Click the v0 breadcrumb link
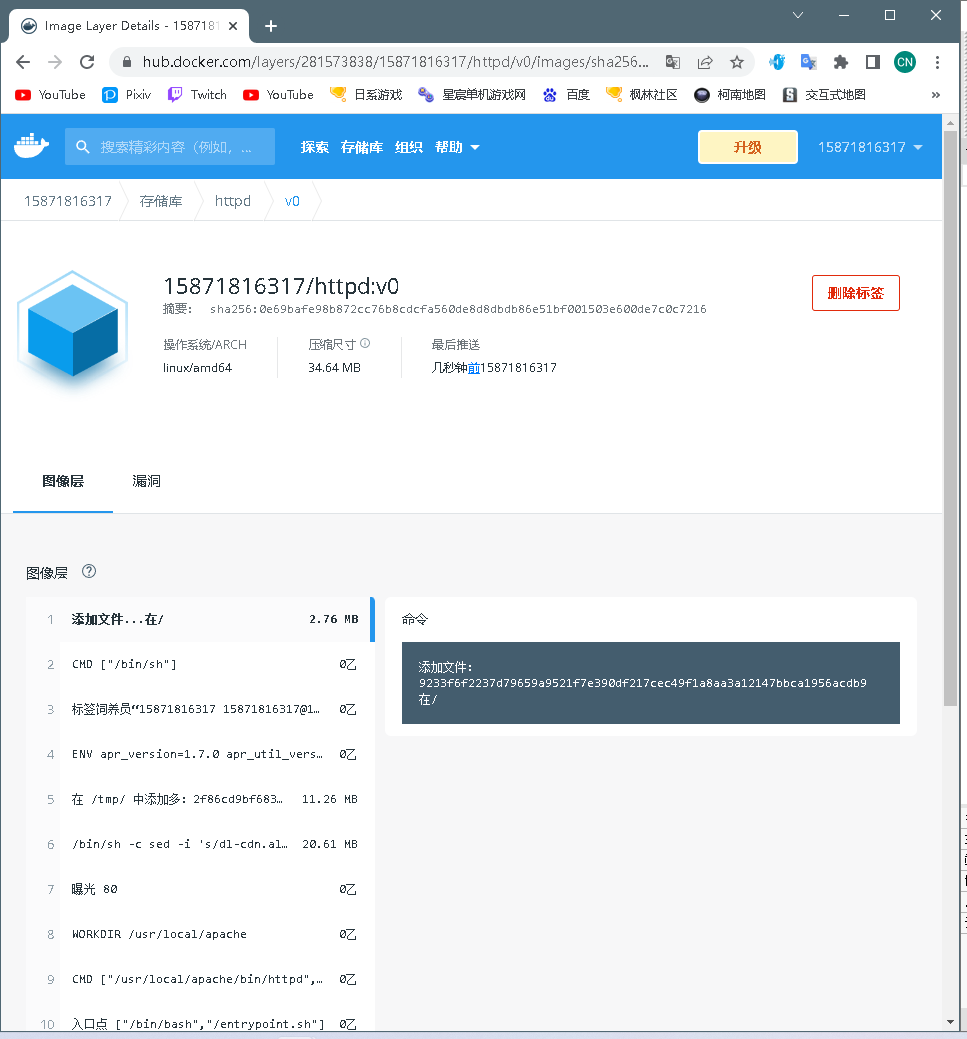This screenshot has width=967, height=1039. (x=292, y=201)
